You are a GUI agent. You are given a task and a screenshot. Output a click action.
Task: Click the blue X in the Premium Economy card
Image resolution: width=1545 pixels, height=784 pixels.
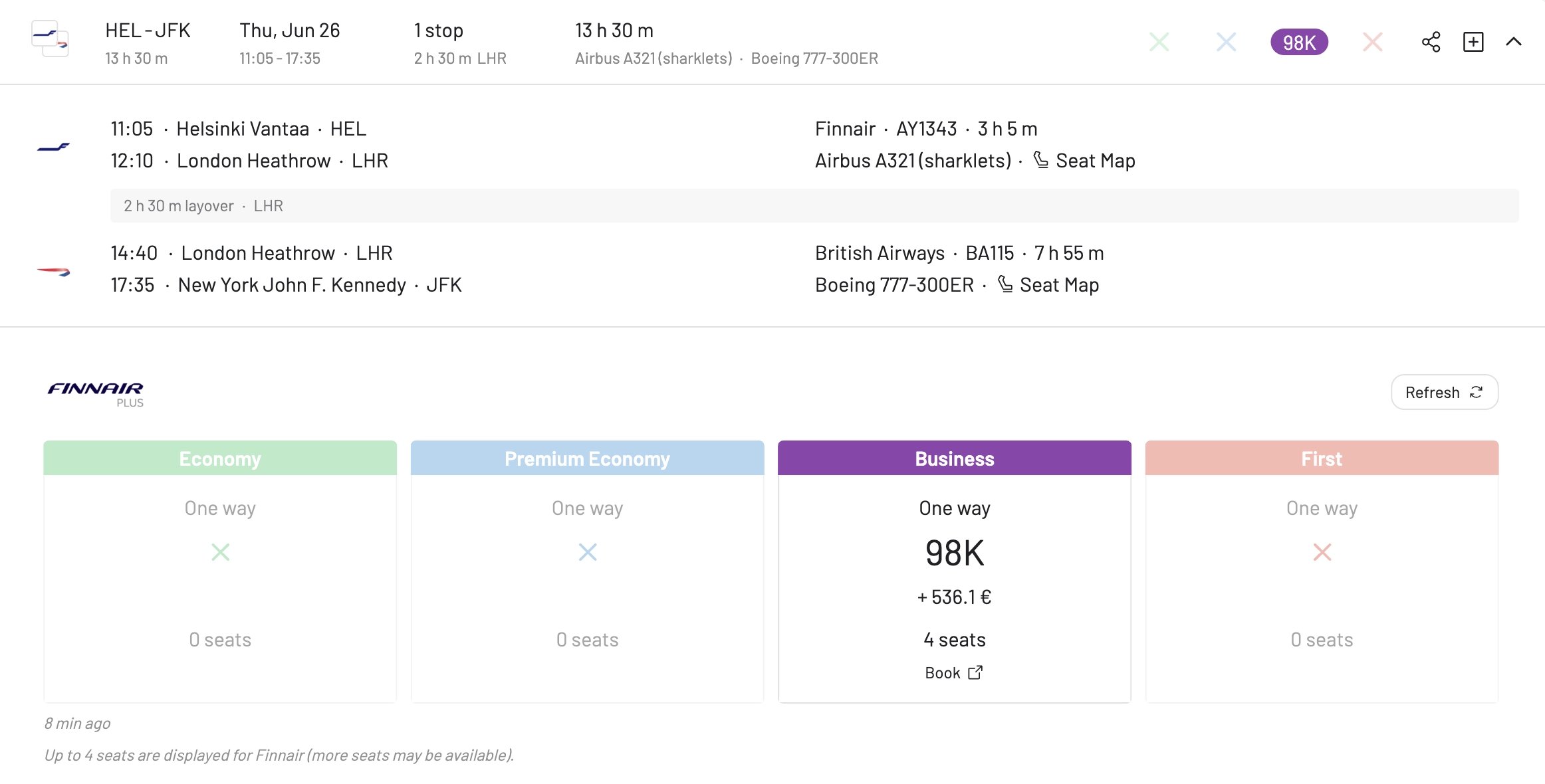588,552
